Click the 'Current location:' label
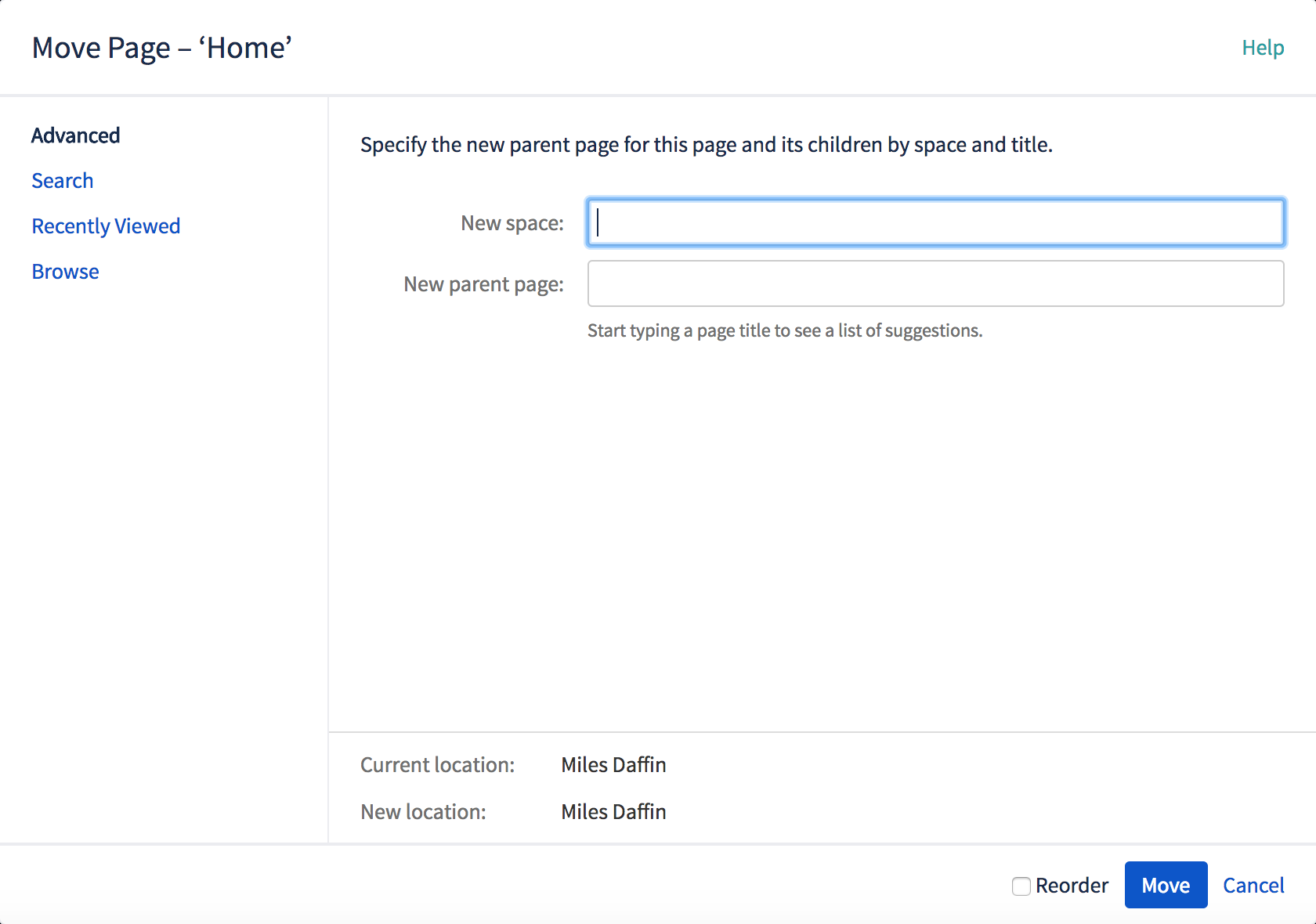1316x924 pixels. [x=437, y=765]
